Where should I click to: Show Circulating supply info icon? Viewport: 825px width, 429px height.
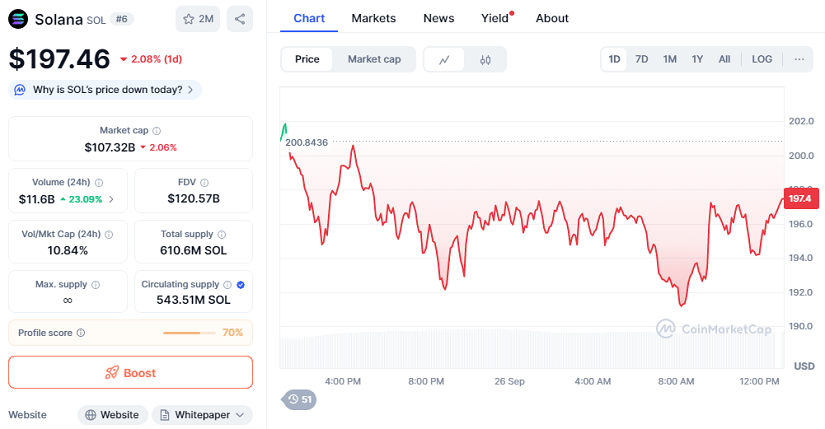point(227,285)
